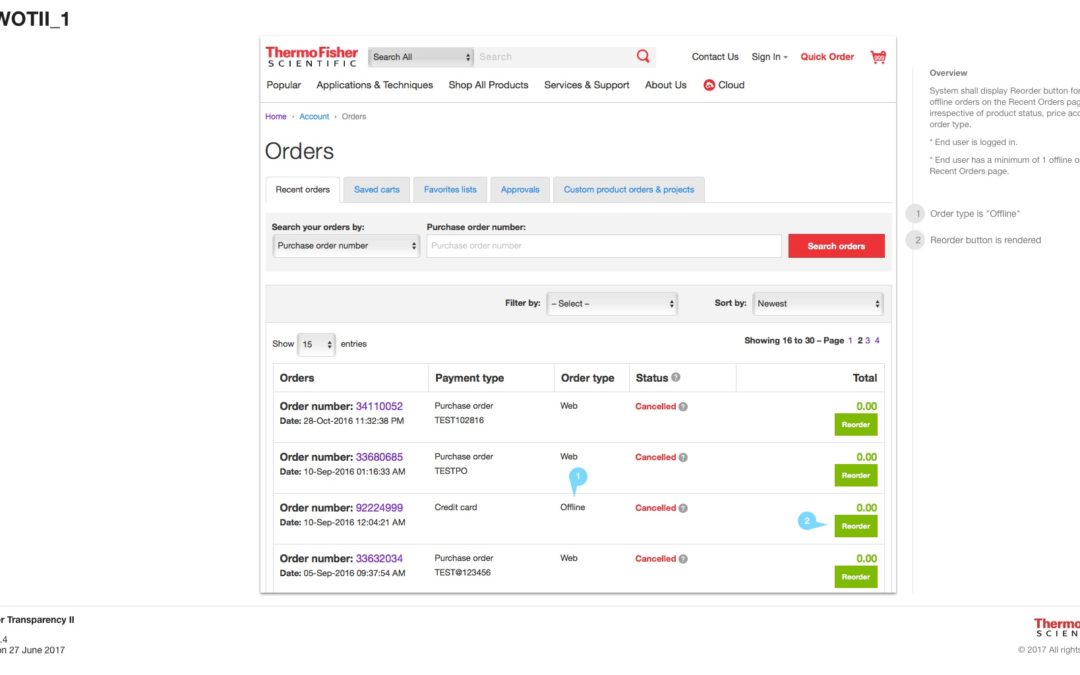Open the Shop All Products menu
The image size is (1080, 675).
pos(488,85)
